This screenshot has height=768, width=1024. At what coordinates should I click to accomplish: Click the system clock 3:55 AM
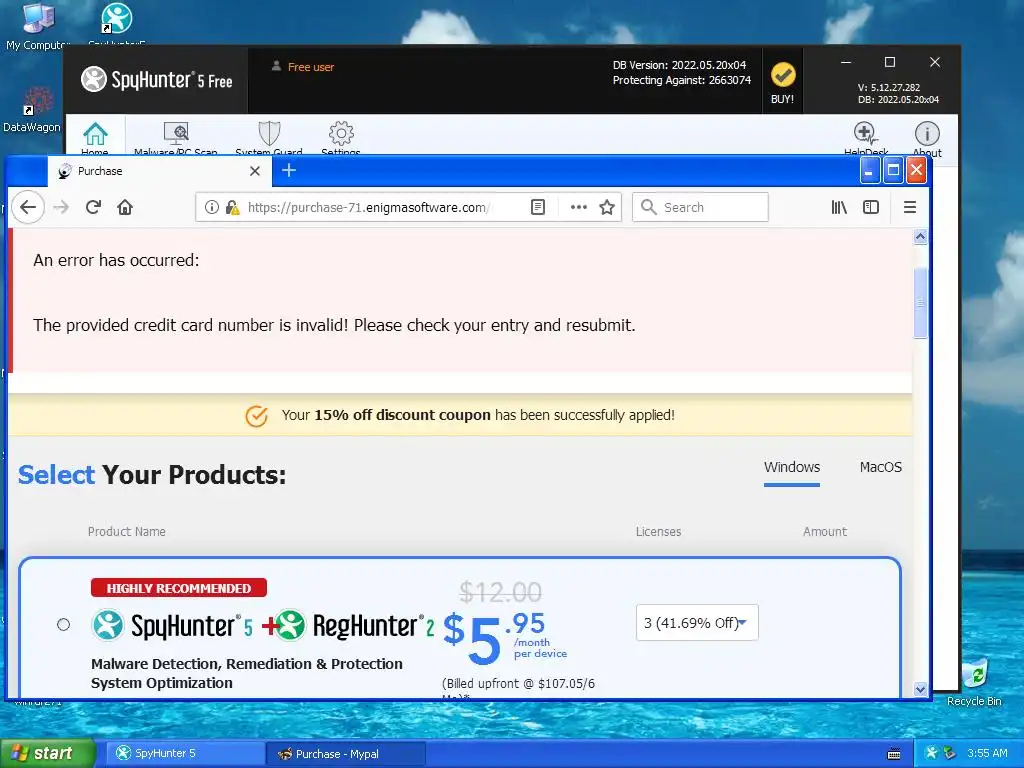coord(987,753)
